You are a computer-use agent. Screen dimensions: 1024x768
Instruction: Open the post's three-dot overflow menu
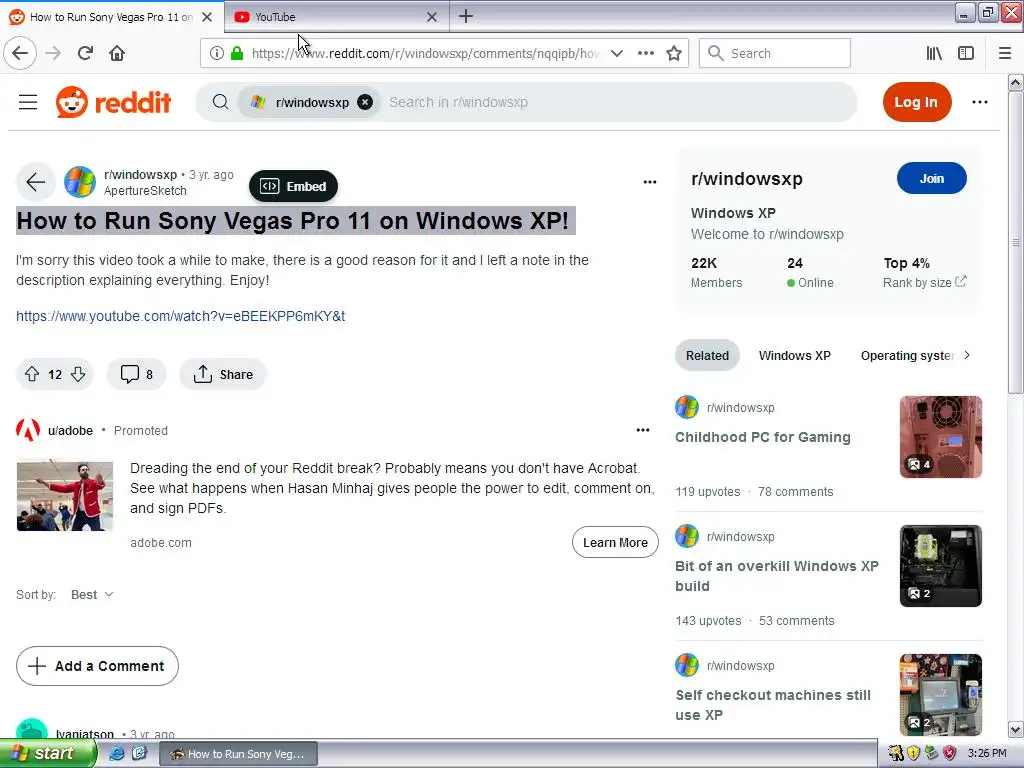click(x=650, y=182)
